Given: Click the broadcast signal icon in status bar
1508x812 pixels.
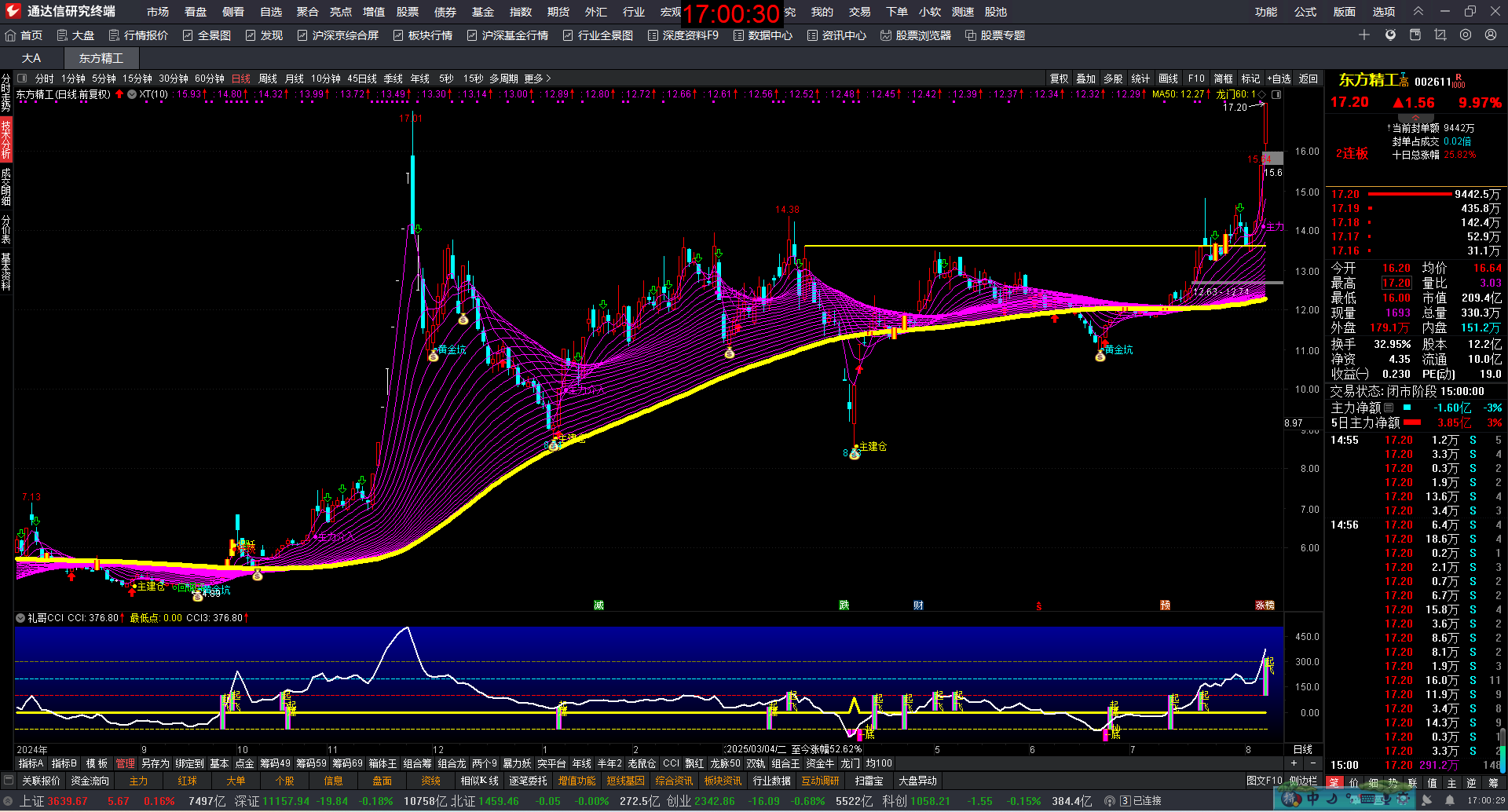Looking at the screenshot, I should click(1109, 801).
